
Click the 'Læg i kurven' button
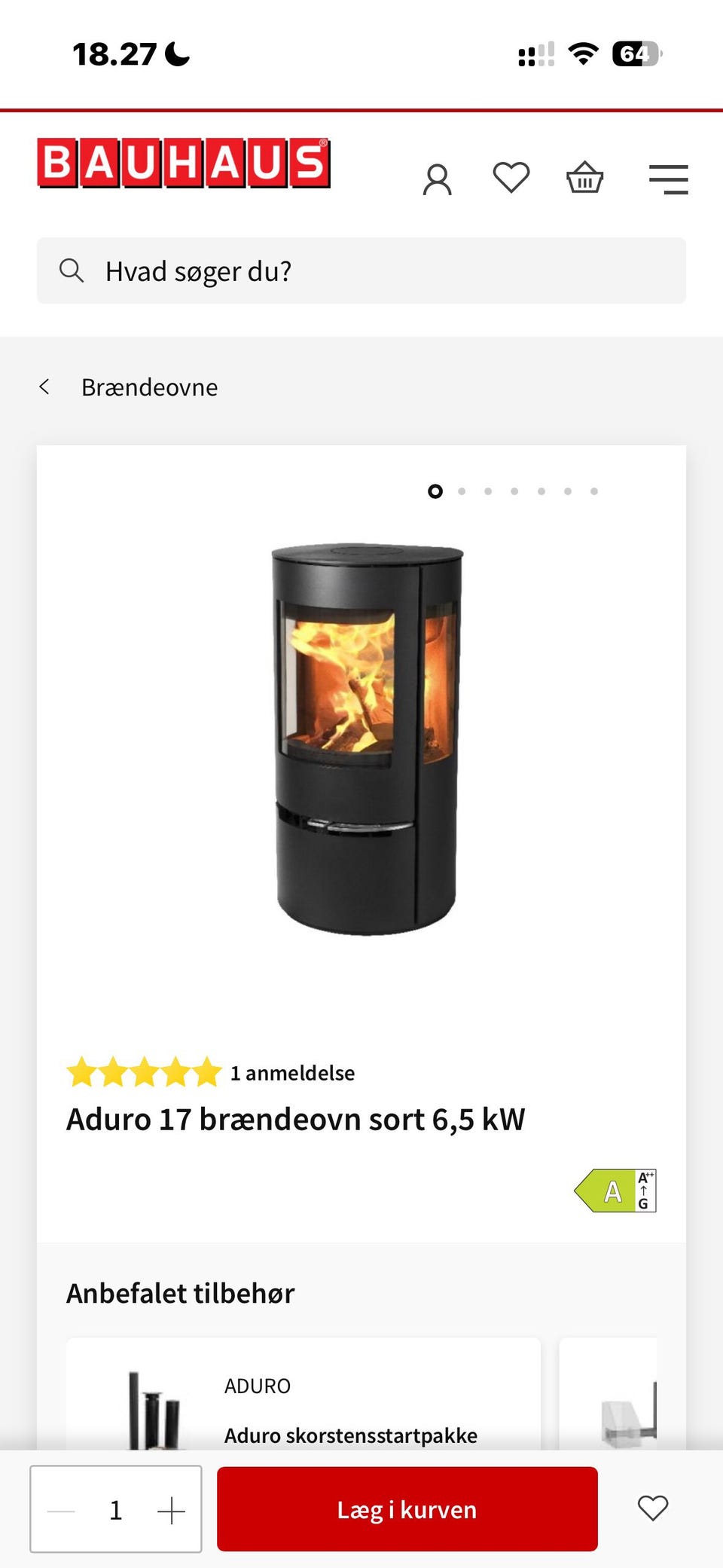[407, 1508]
